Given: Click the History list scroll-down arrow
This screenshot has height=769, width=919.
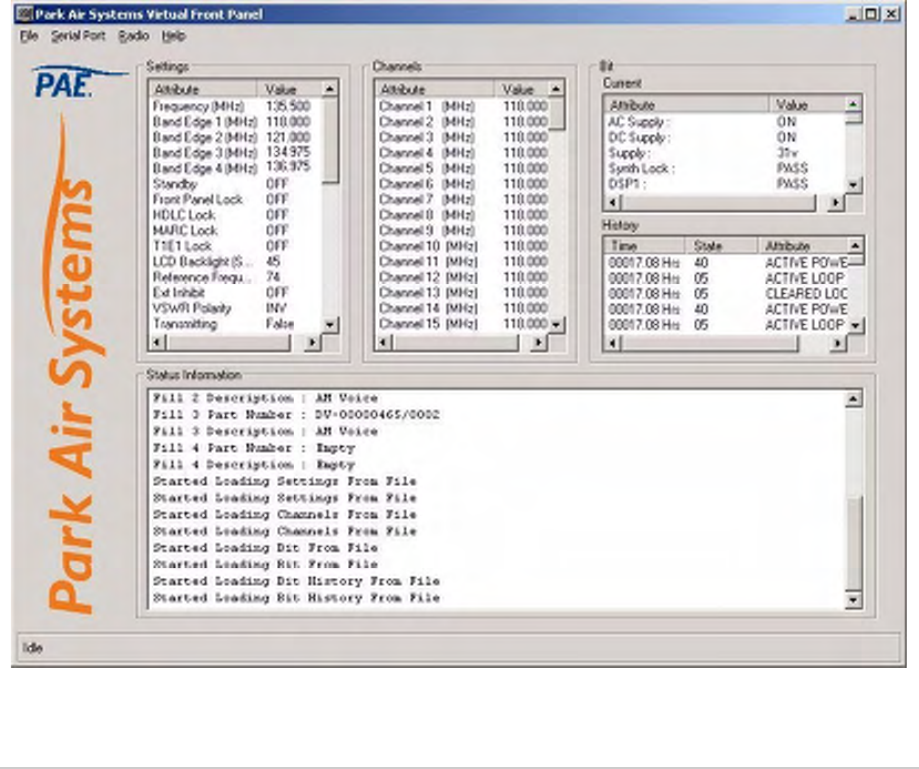Looking at the screenshot, I should pos(856,325).
